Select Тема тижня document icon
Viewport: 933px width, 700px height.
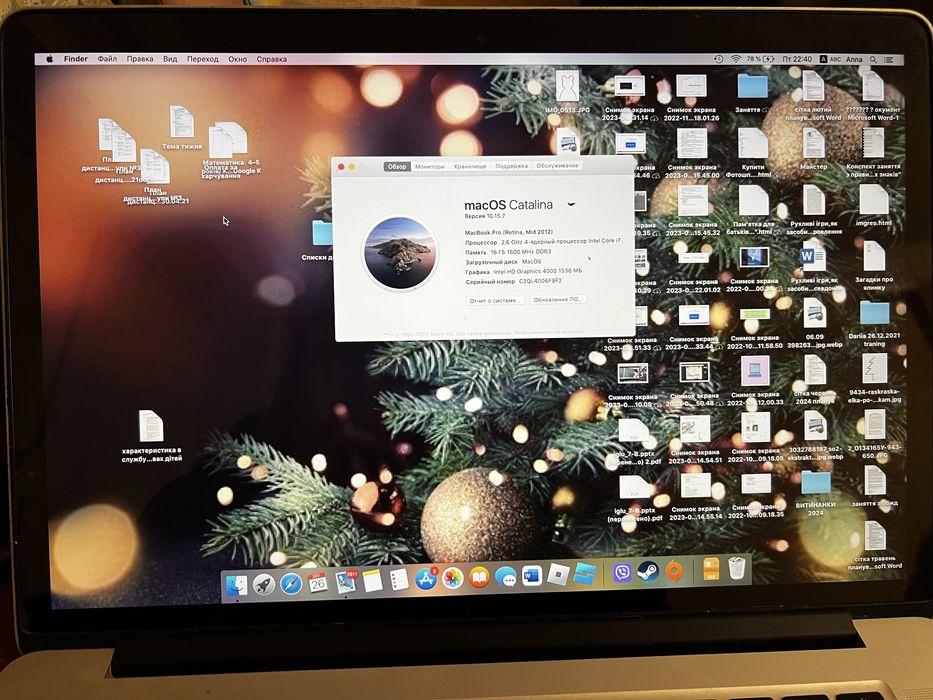(x=182, y=122)
